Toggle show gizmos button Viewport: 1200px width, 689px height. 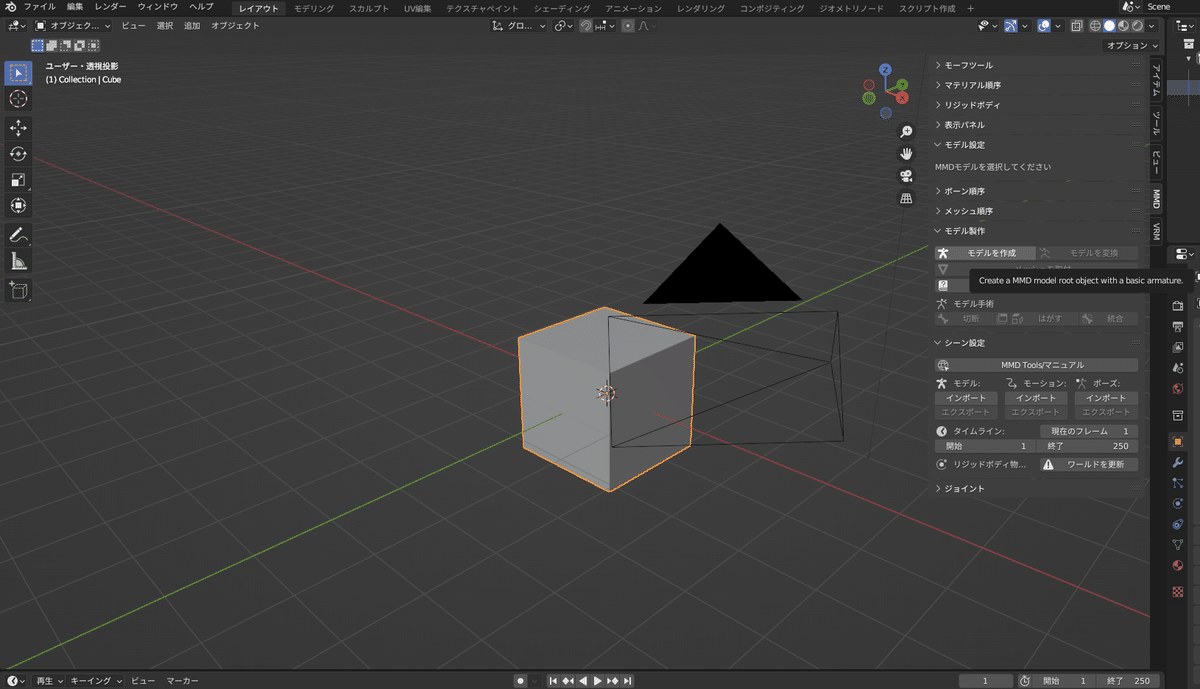point(1010,26)
